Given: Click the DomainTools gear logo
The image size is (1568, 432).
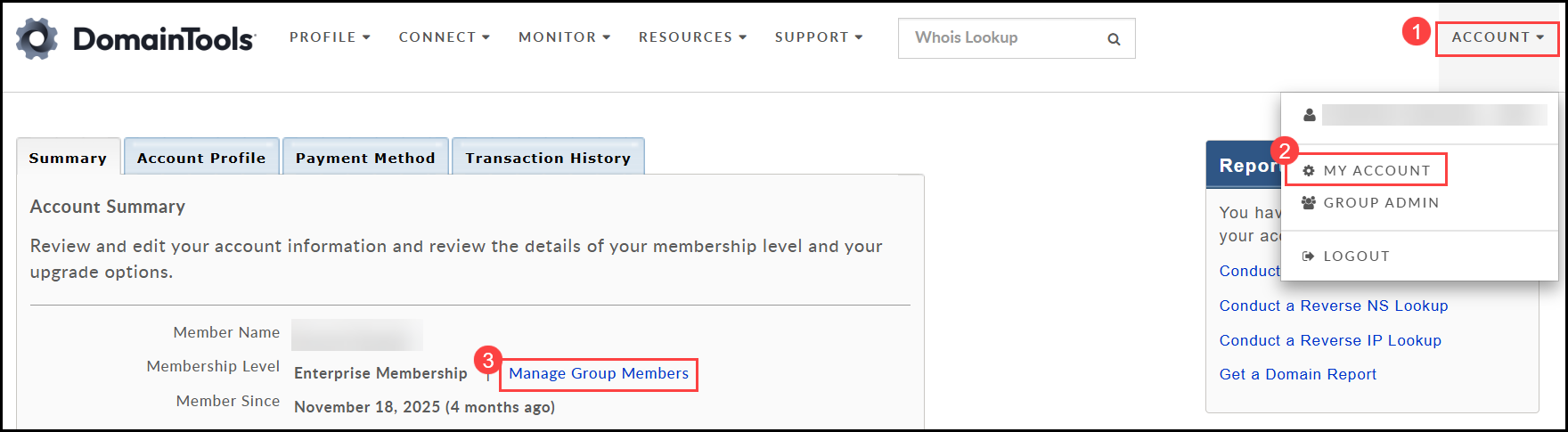Looking at the screenshot, I should (x=37, y=38).
